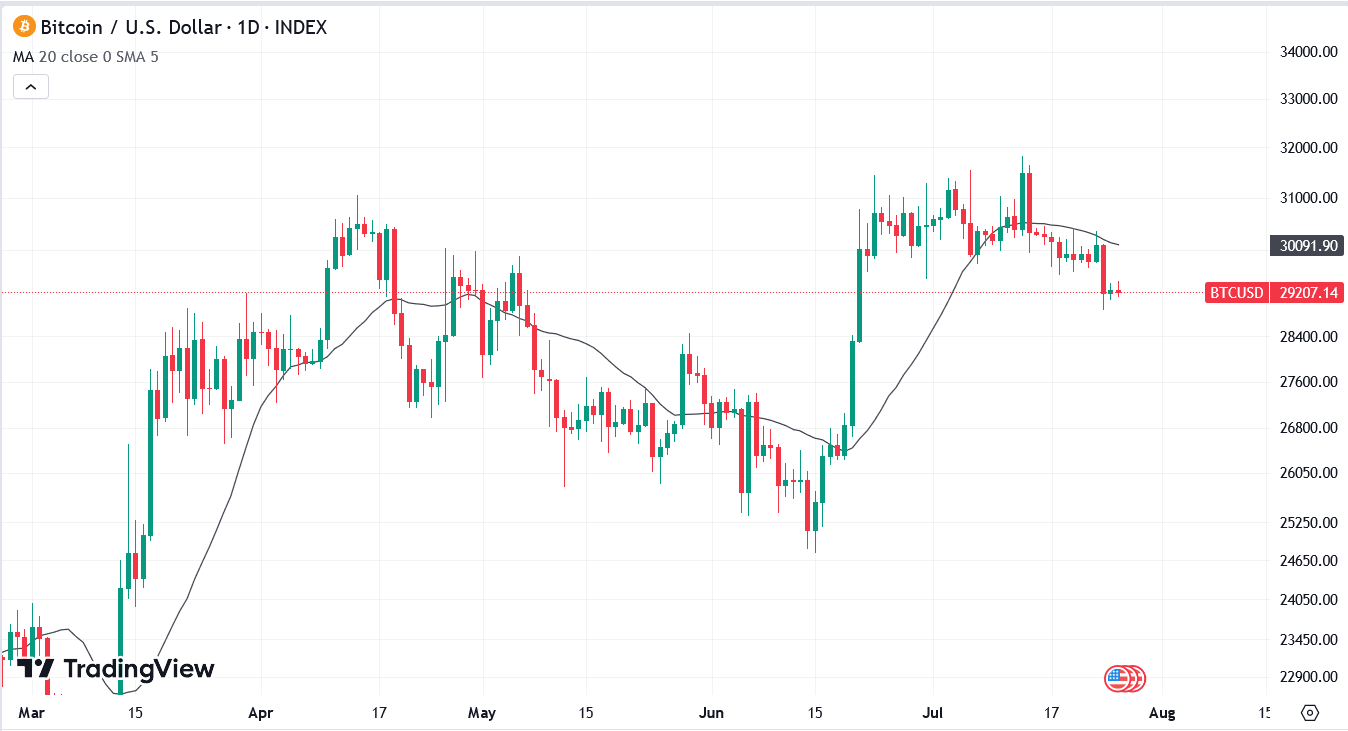Click the black 30091.90 price label
The width and height of the screenshot is (1348, 731).
(x=1308, y=244)
